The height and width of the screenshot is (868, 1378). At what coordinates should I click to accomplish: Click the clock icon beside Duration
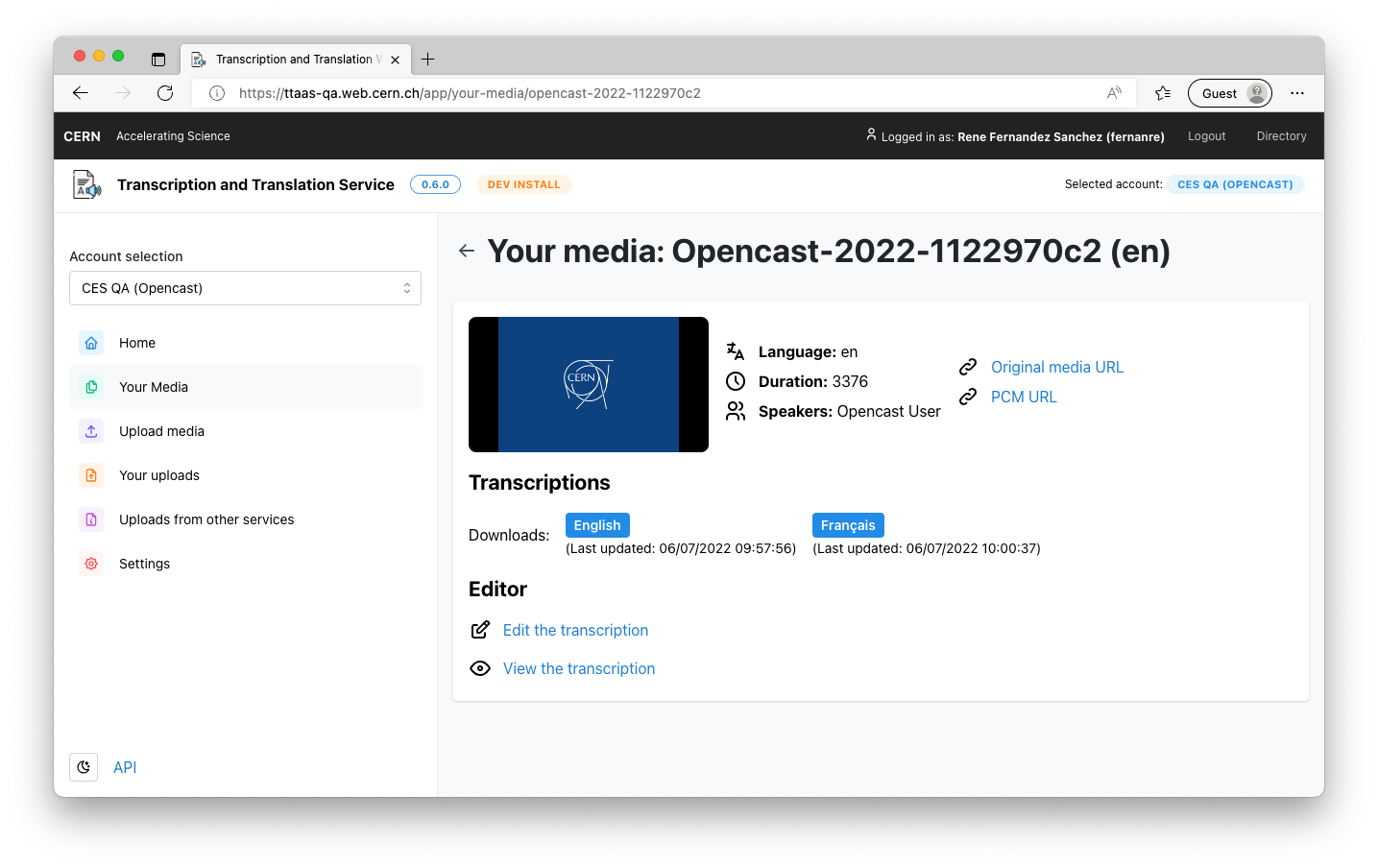736,381
